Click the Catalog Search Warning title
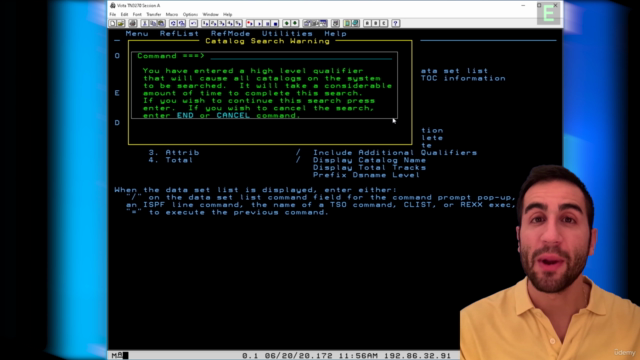 [x=267, y=41]
